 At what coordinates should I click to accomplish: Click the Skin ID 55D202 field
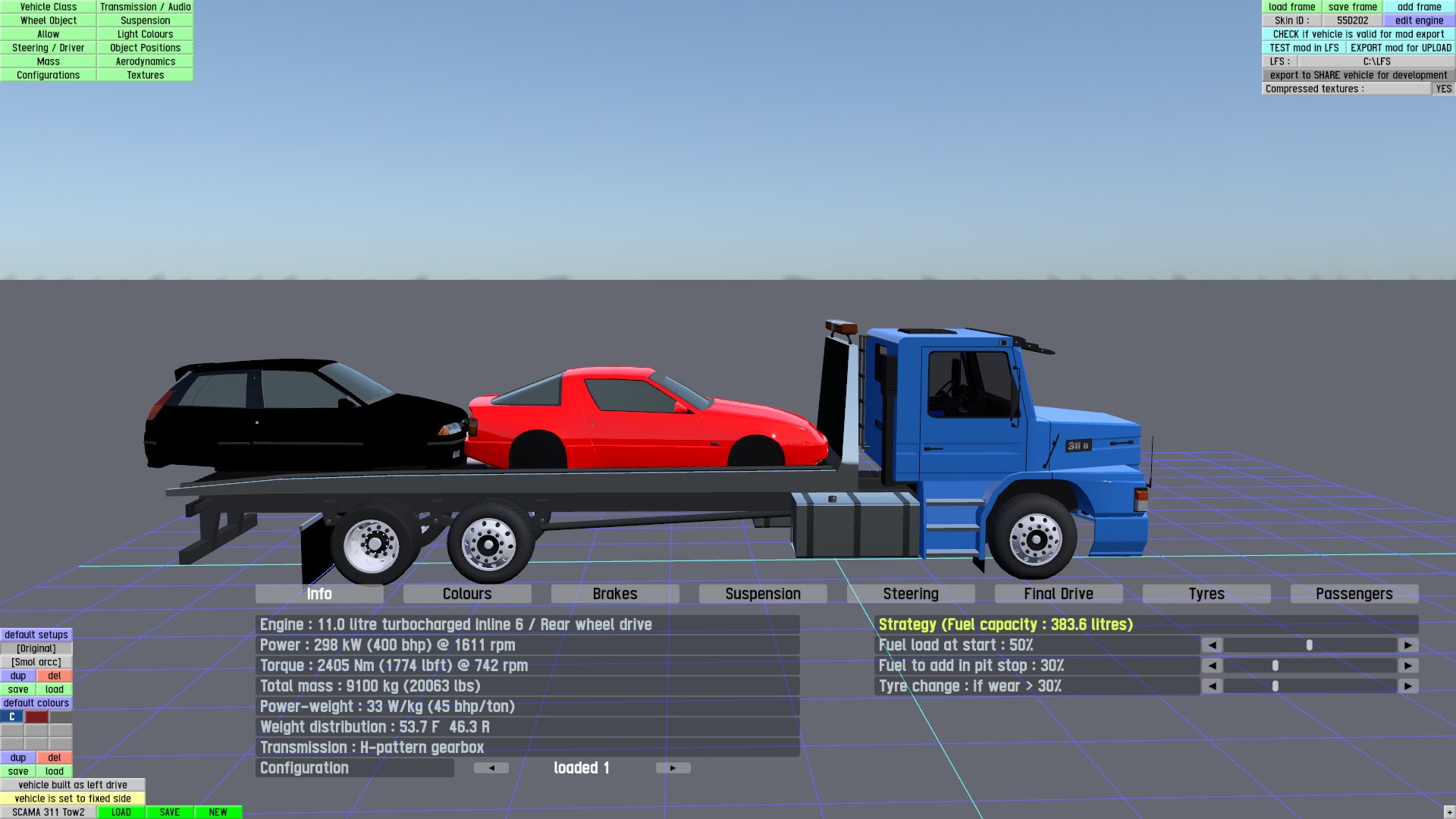click(1352, 20)
